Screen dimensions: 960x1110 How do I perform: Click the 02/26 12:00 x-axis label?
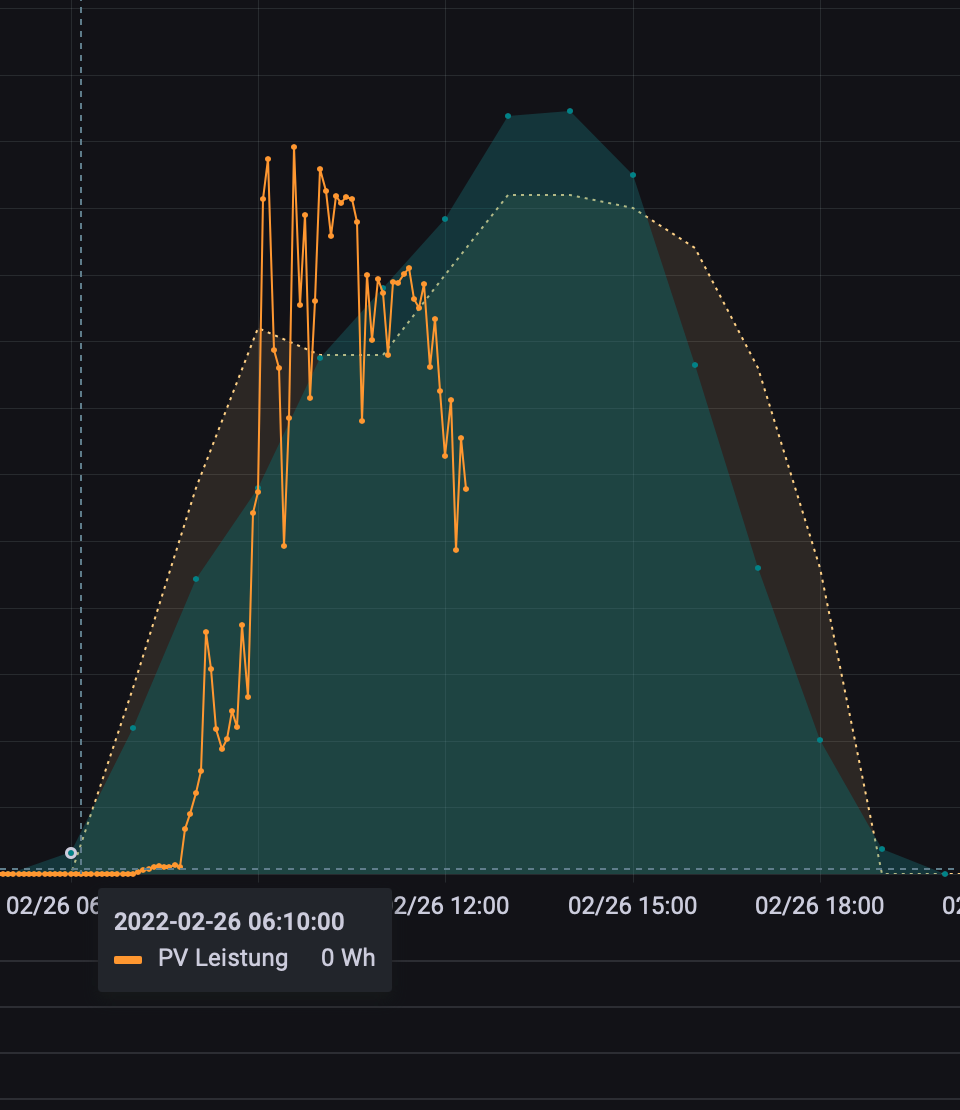[452, 906]
